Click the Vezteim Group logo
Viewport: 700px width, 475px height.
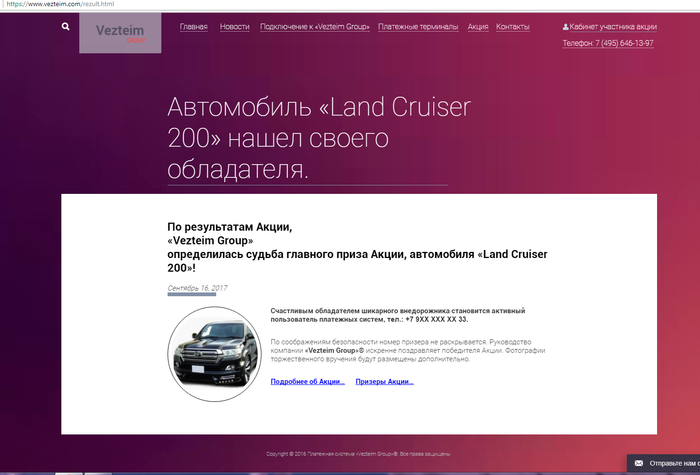[120, 33]
